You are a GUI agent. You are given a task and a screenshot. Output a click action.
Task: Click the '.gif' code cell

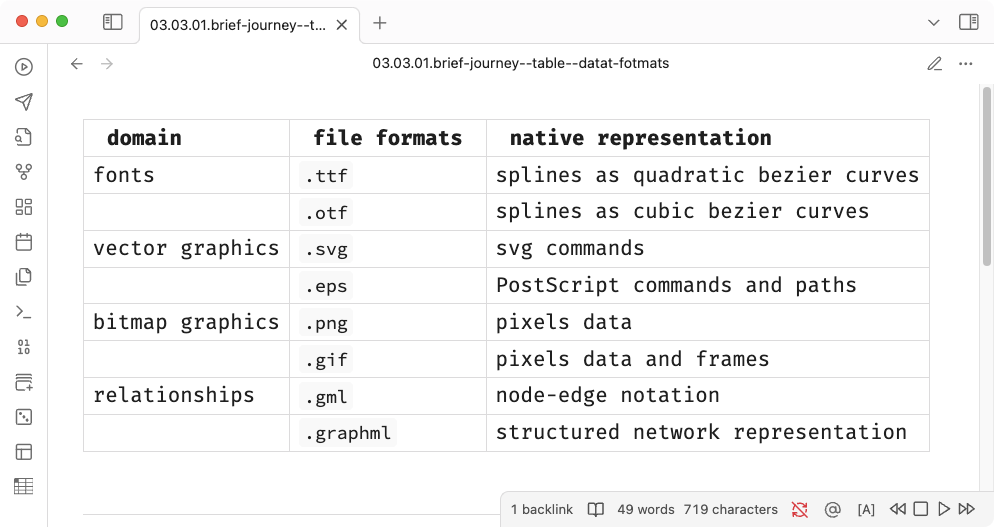(326, 360)
